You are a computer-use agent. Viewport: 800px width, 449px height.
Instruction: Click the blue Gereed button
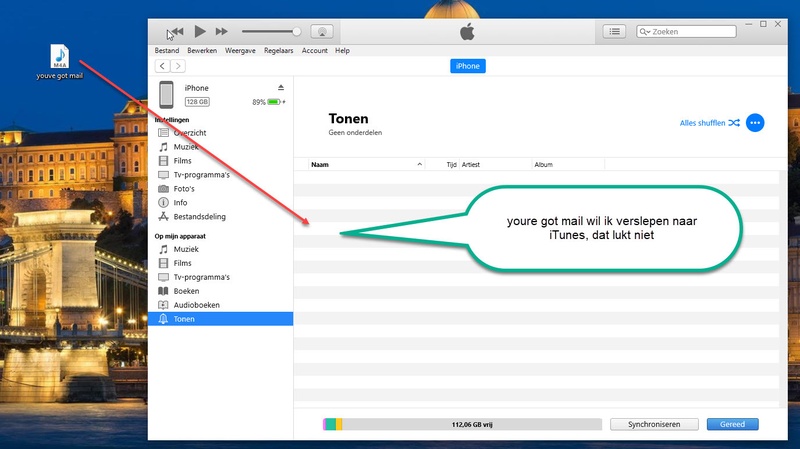[x=732, y=424]
